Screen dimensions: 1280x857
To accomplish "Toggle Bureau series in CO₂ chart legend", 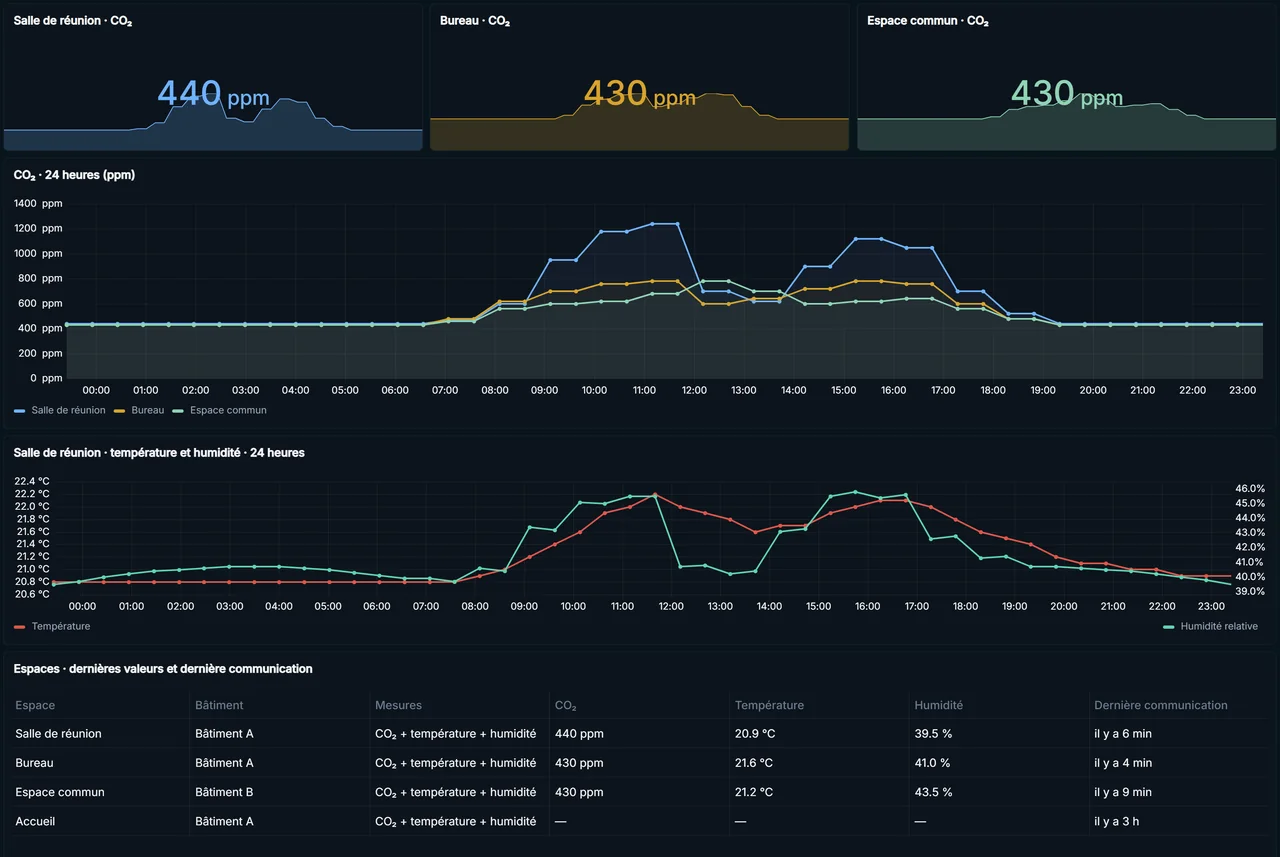I will 139,410.
